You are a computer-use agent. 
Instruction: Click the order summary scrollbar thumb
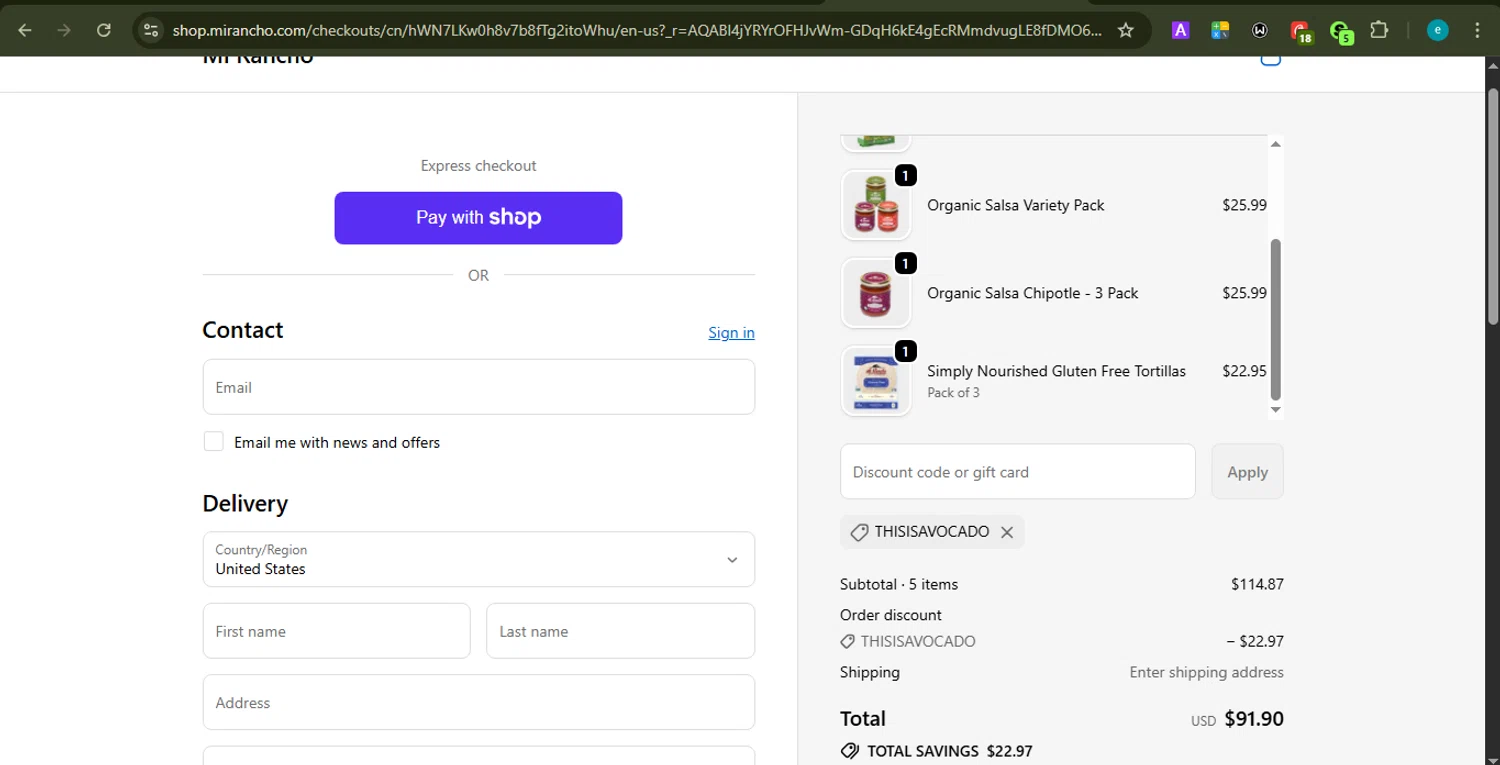click(x=1275, y=320)
